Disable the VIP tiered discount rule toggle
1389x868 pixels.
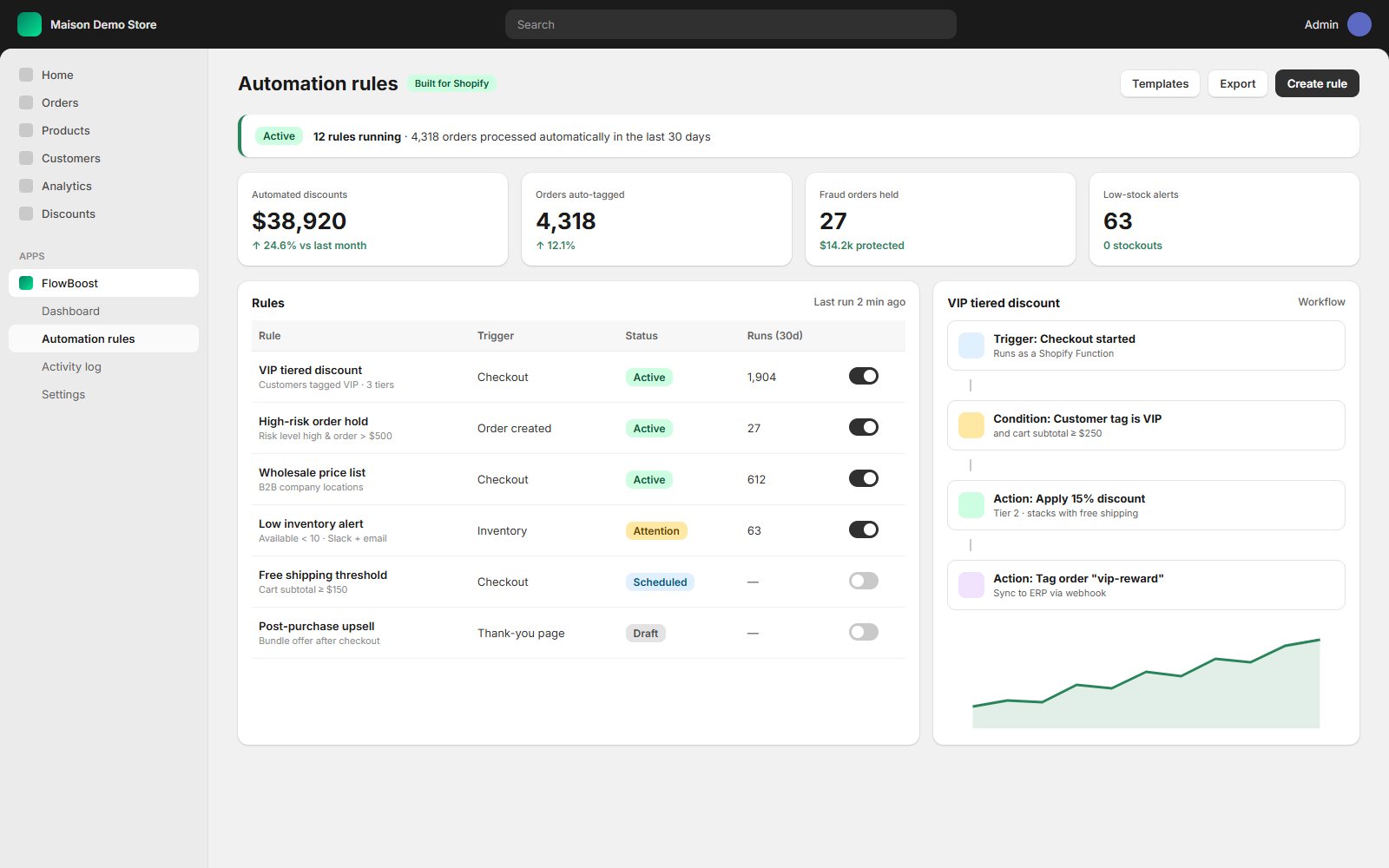864,376
